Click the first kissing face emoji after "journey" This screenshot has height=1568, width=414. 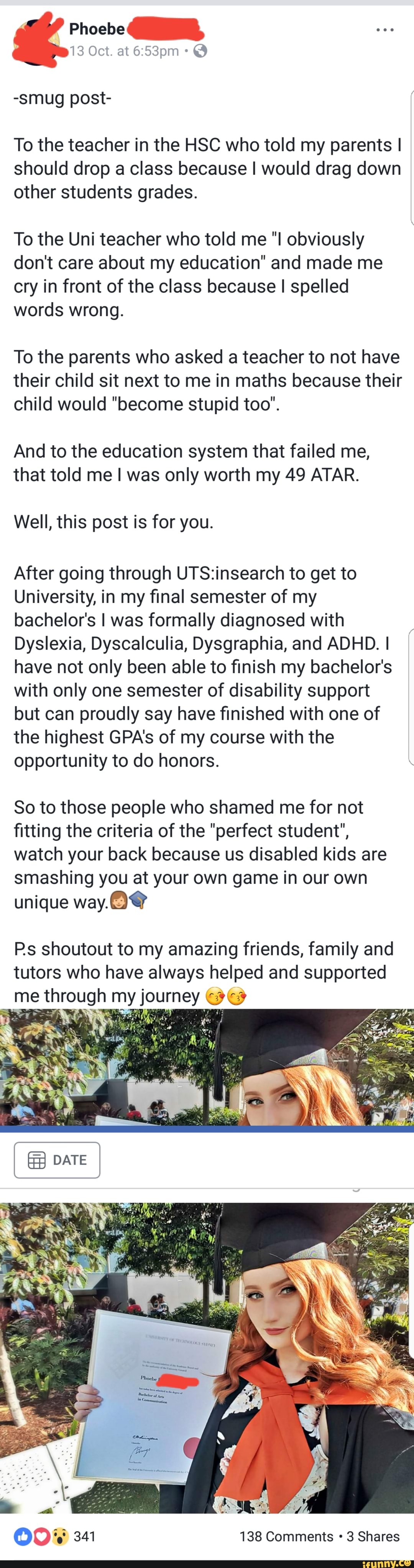click(x=215, y=996)
